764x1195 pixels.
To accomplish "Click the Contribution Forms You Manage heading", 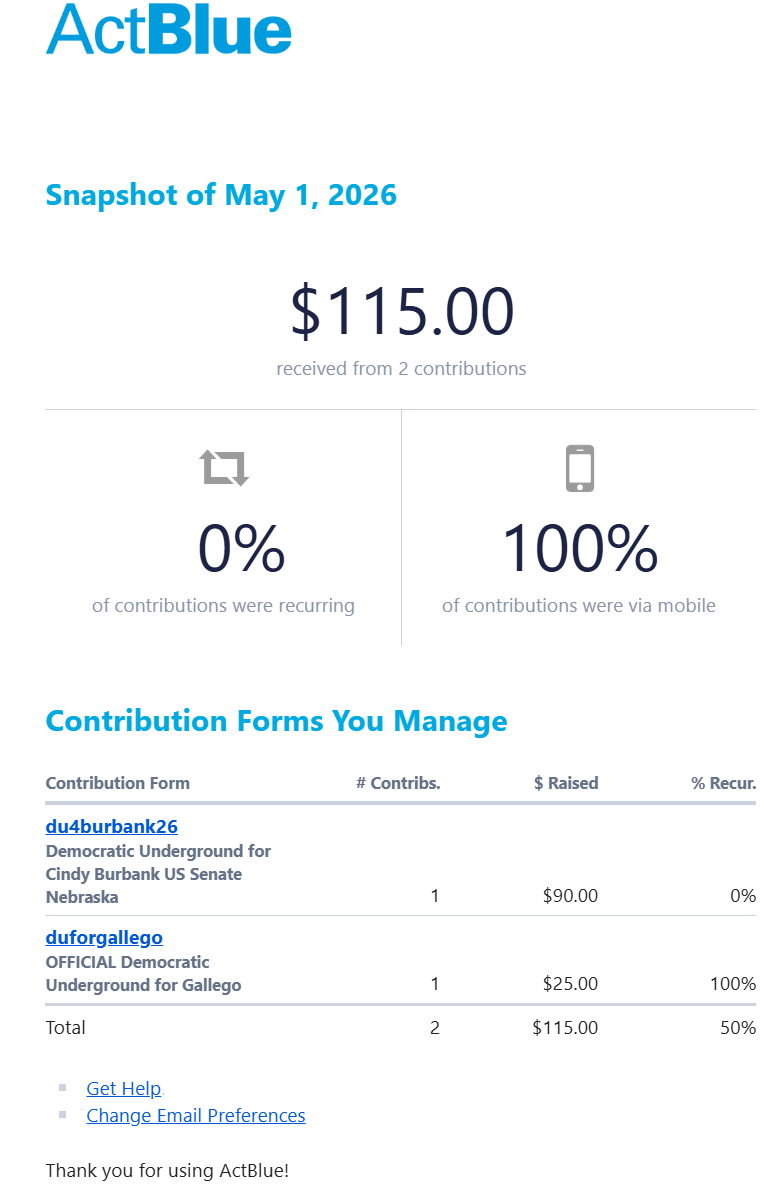I will (x=276, y=721).
